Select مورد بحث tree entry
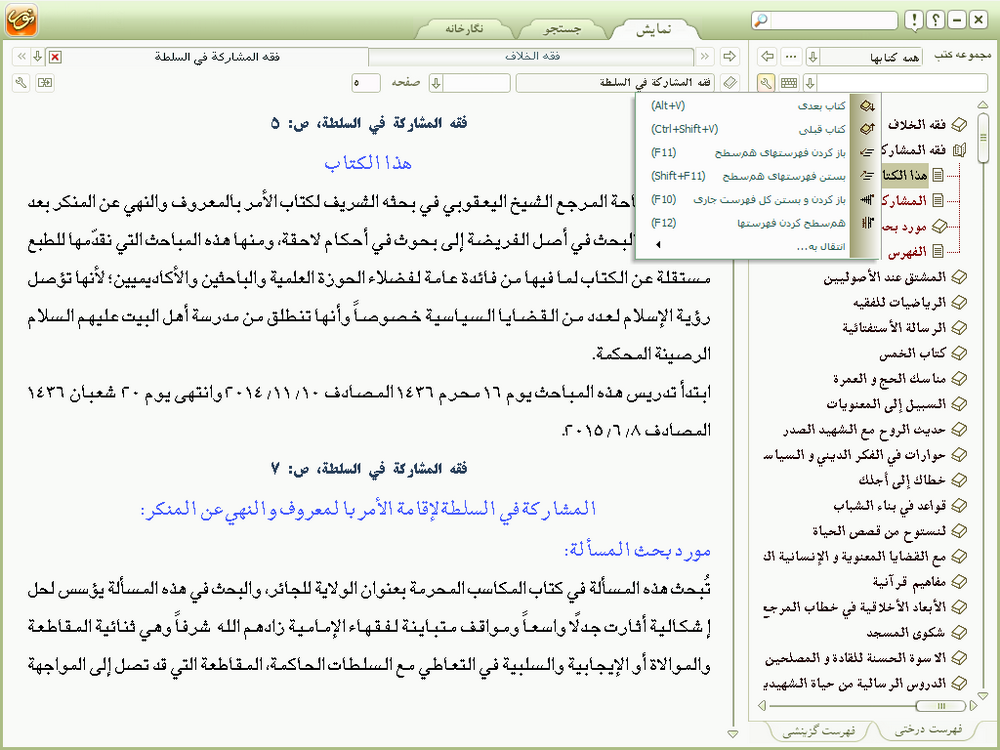 coord(904,226)
